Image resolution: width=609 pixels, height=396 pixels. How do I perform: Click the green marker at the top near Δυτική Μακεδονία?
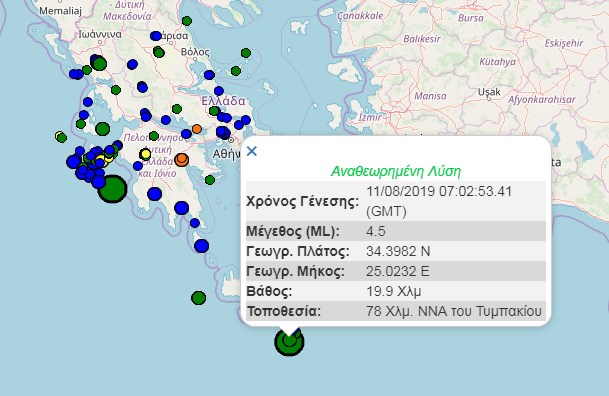(187, 21)
